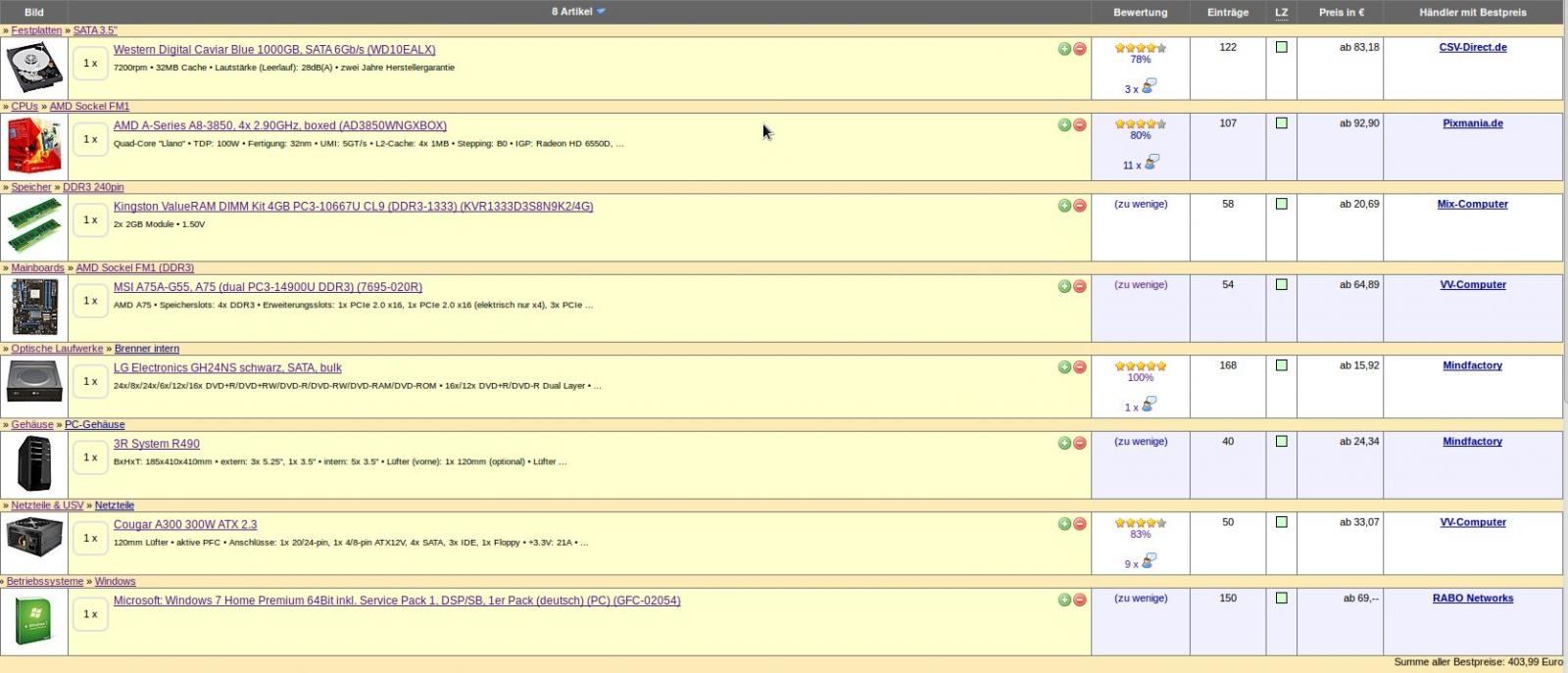Click Summe aller Bestpreise 403,99 Euro text

1478,662
